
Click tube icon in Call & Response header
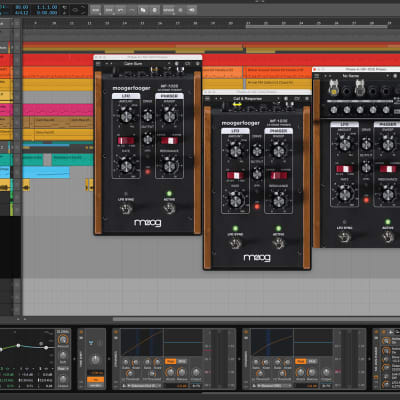(x=289, y=105)
